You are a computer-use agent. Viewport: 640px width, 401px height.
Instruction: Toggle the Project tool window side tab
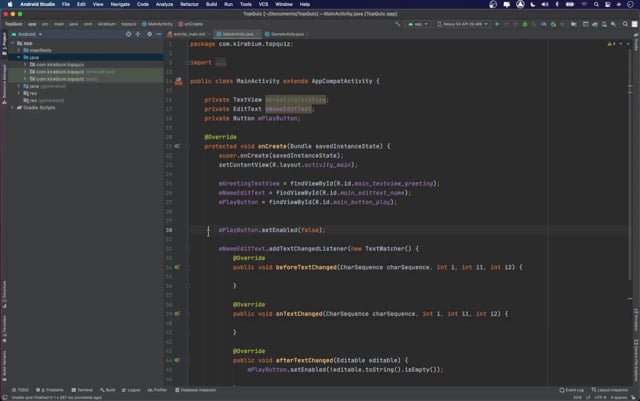pos(4,44)
